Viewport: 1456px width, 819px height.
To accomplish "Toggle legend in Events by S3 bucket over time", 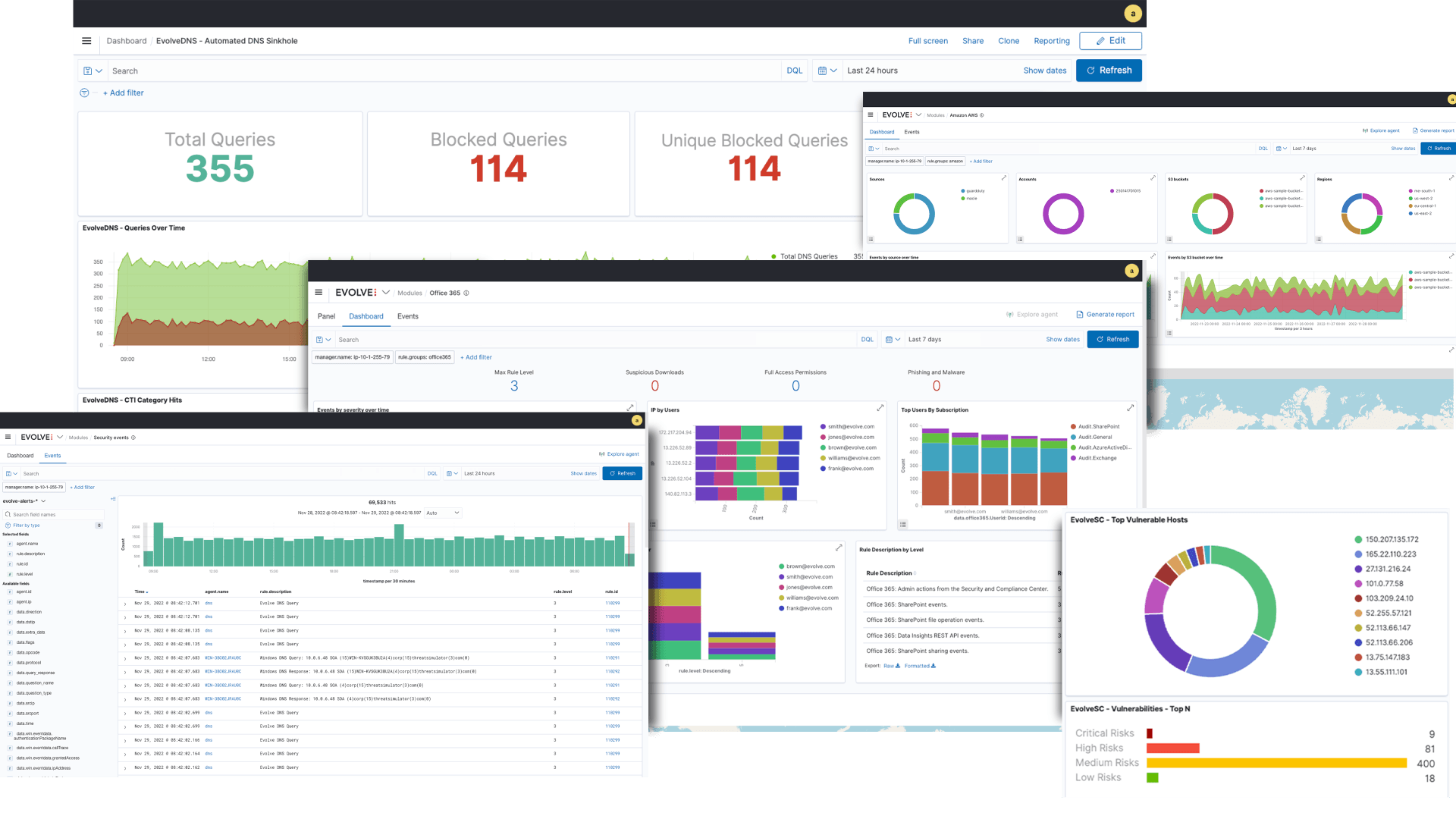I will [1170, 333].
